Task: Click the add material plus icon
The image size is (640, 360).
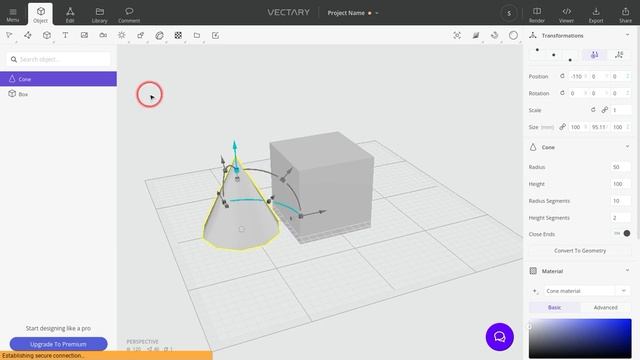Action: click(534, 291)
